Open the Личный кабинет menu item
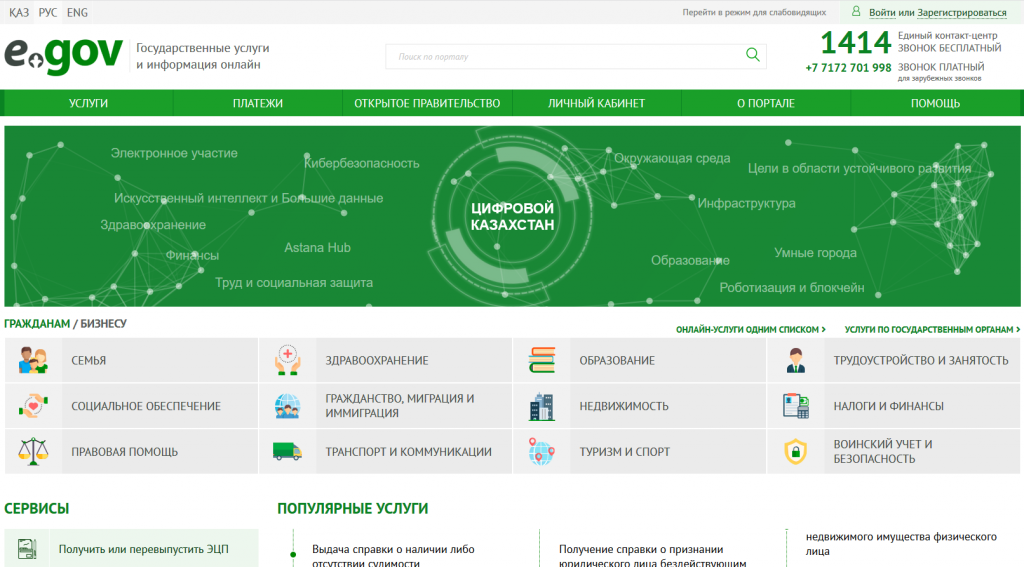This screenshot has width=1024, height=567. pos(596,103)
